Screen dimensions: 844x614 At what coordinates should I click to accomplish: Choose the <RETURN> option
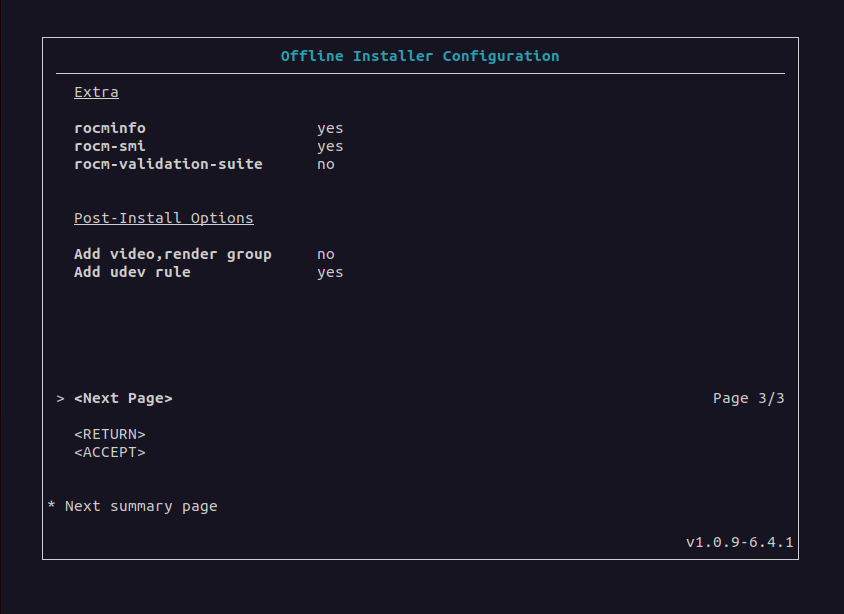[x=110, y=434]
